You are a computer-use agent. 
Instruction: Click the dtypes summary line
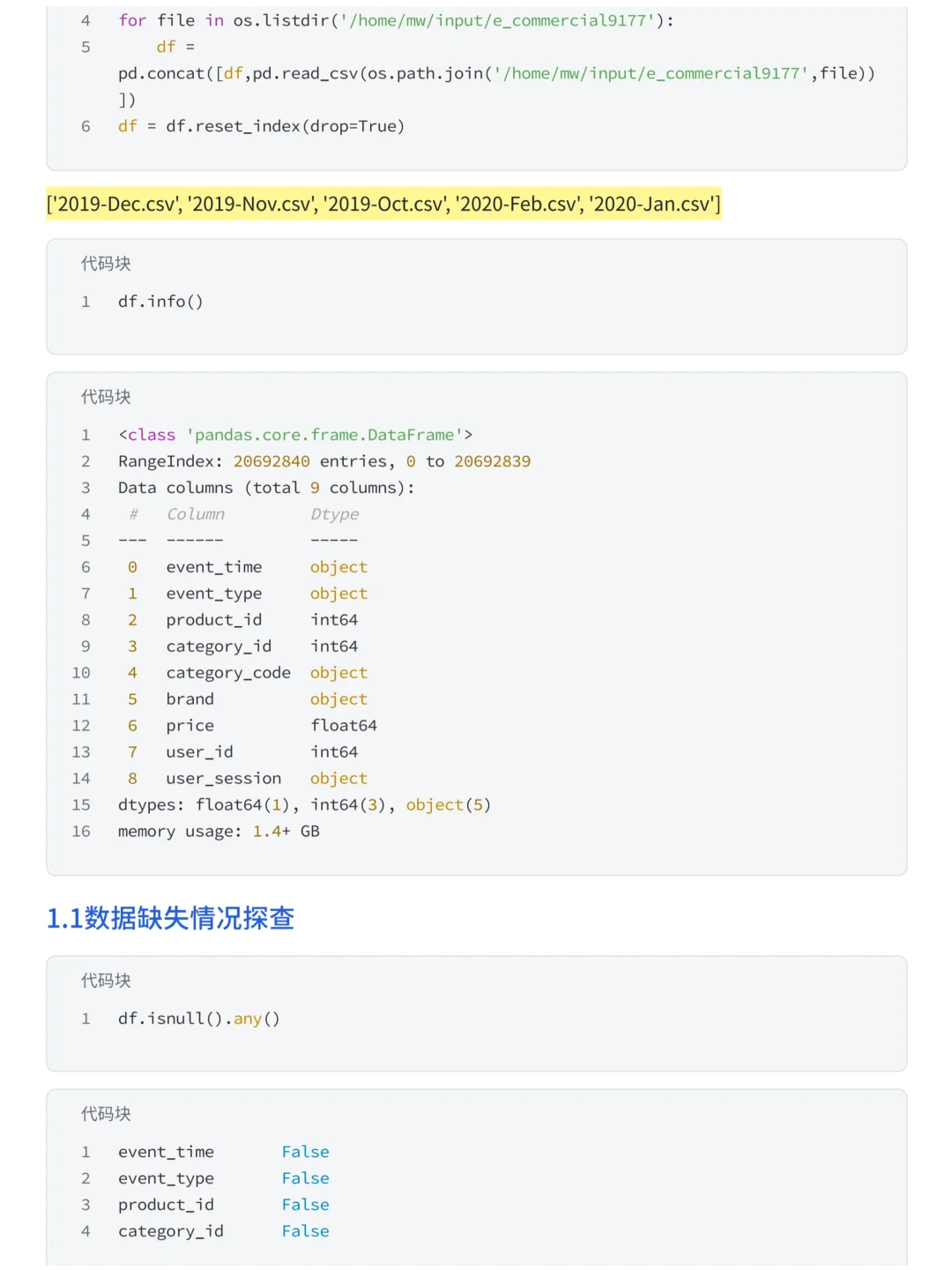coord(304,805)
